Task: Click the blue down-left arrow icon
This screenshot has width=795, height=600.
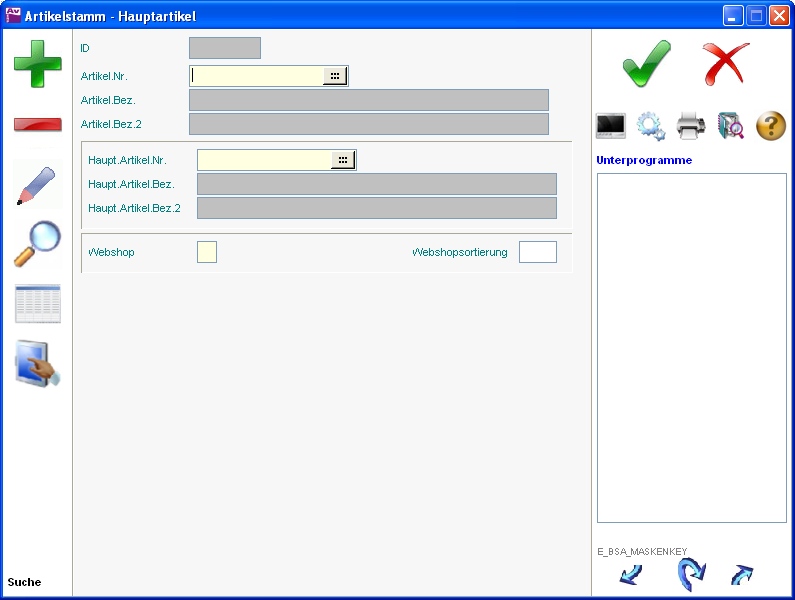Action: (x=631, y=575)
